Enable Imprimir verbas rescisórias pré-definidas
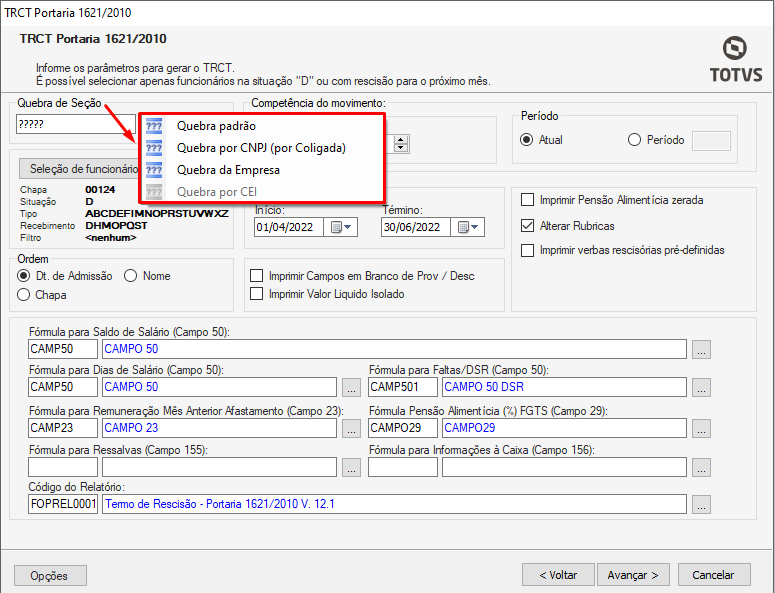 tap(527, 251)
